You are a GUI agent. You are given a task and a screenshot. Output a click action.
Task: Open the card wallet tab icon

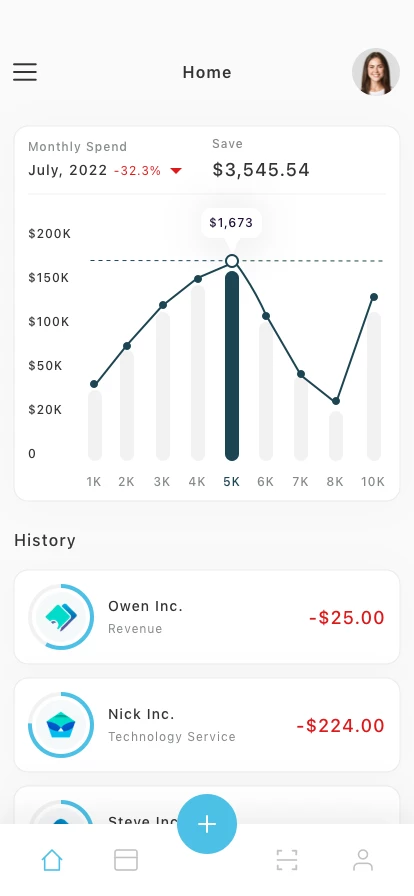[126, 859]
